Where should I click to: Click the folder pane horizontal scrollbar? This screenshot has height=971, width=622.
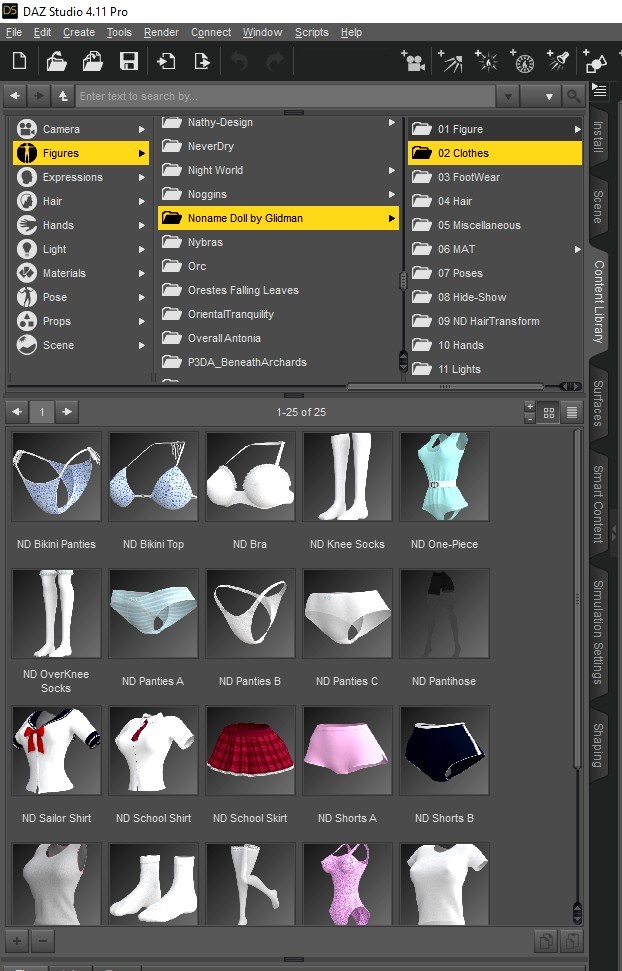click(445, 386)
